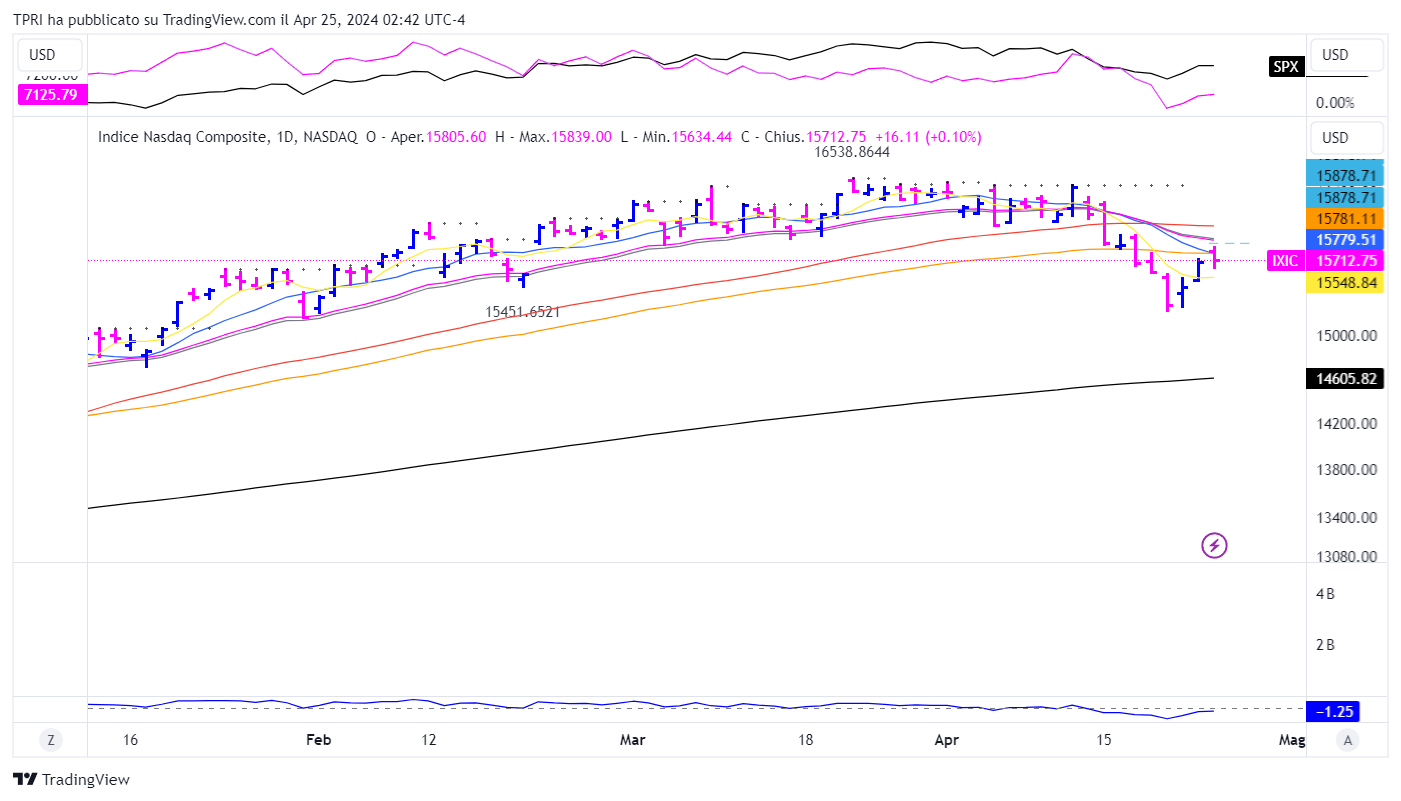1401x801 pixels.
Task: Open the USD currency selector at top left
Action: [42, 55]
